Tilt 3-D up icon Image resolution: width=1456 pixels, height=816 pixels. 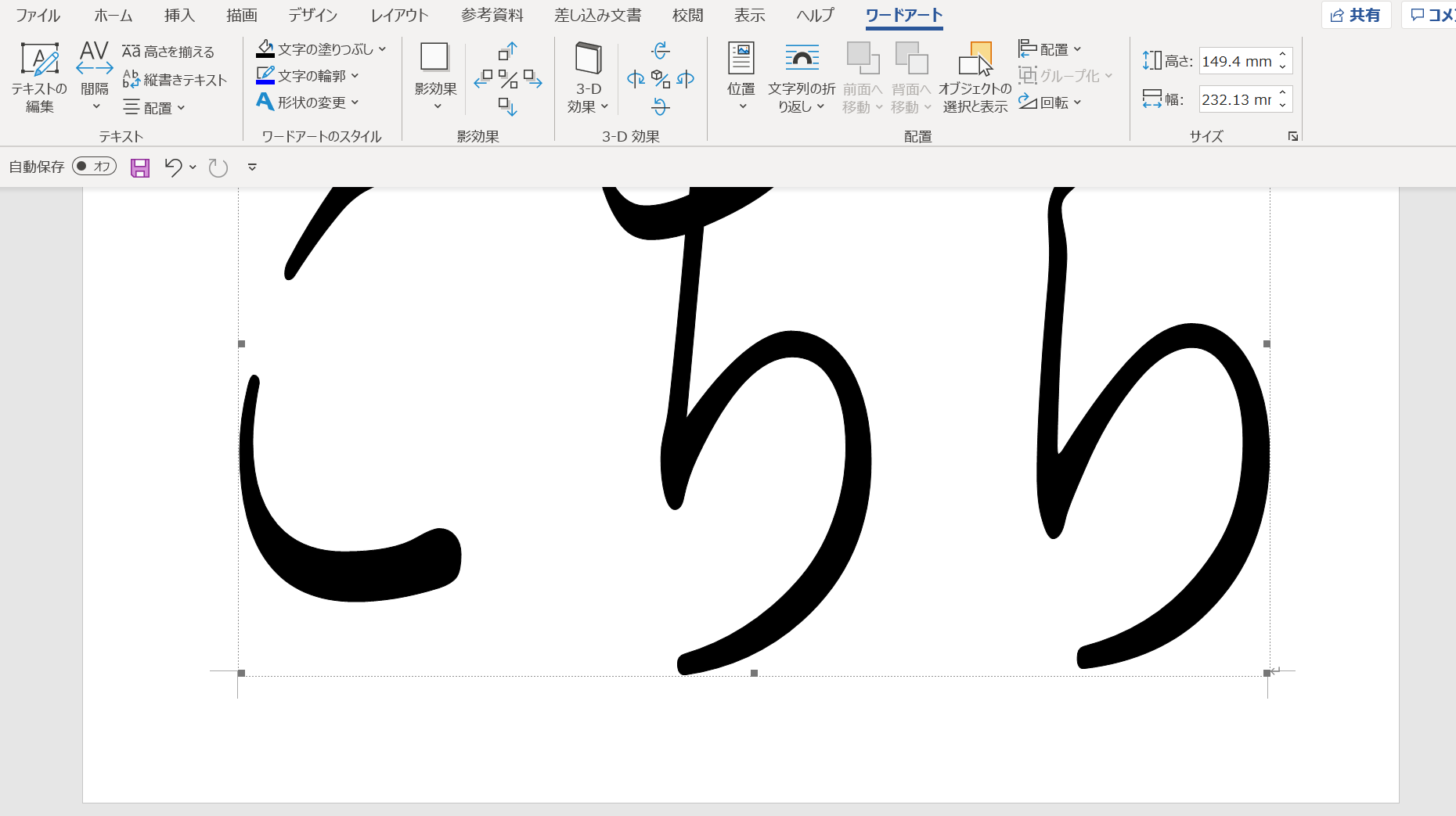click(661, 52)
